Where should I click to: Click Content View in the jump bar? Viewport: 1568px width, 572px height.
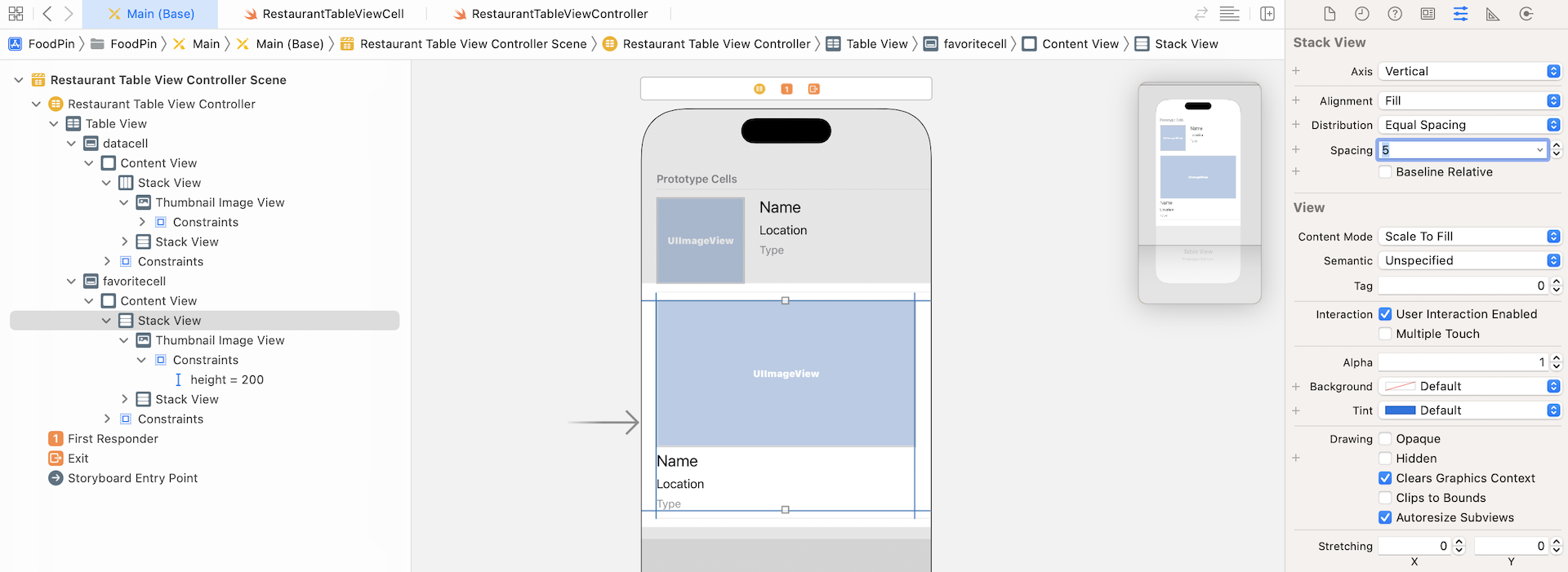1071,44
